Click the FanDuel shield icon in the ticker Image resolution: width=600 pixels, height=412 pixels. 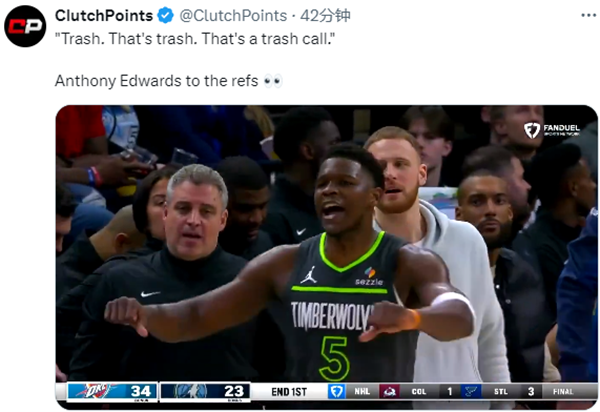pyautogui.click(x=337, y=391)
